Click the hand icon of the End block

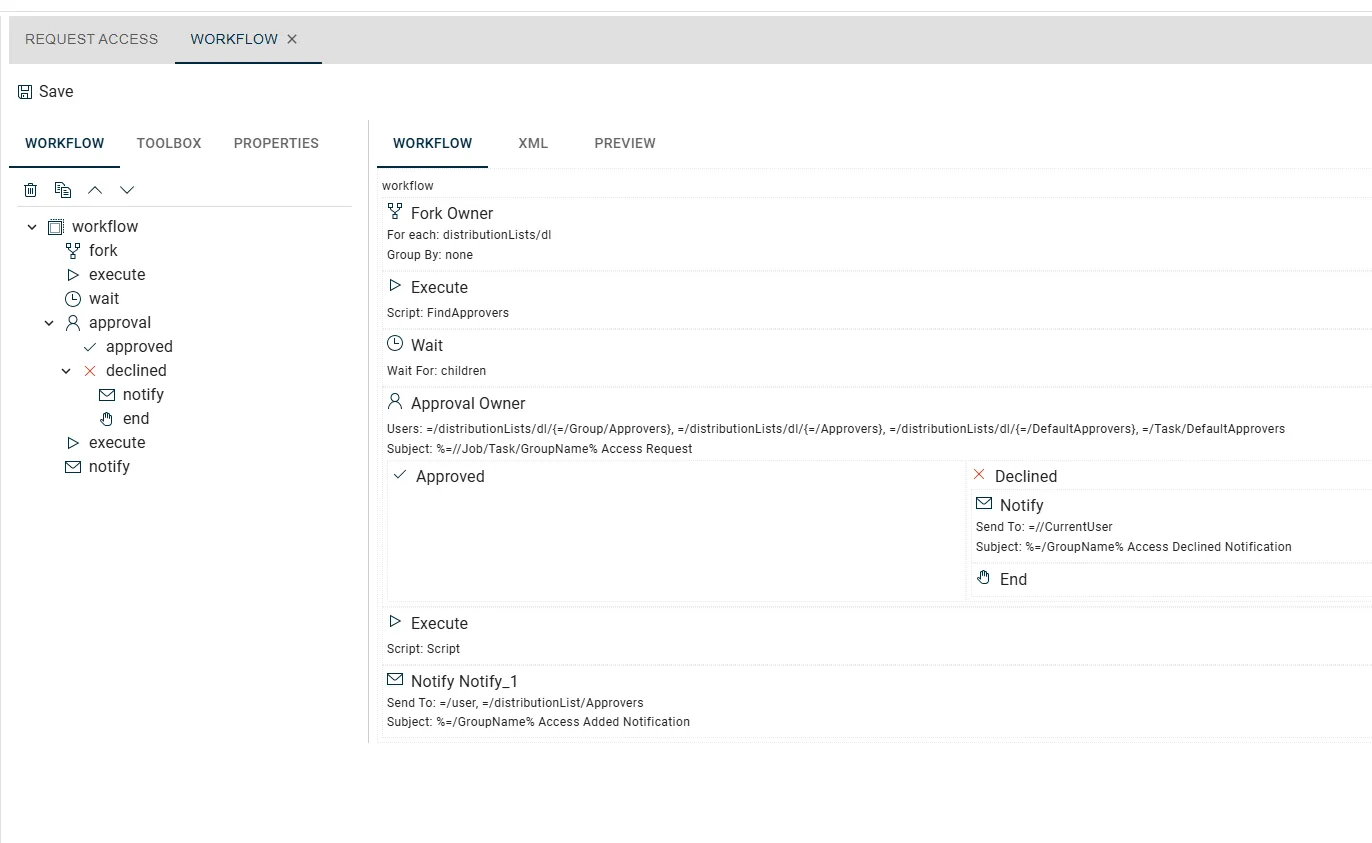[984, 578]
